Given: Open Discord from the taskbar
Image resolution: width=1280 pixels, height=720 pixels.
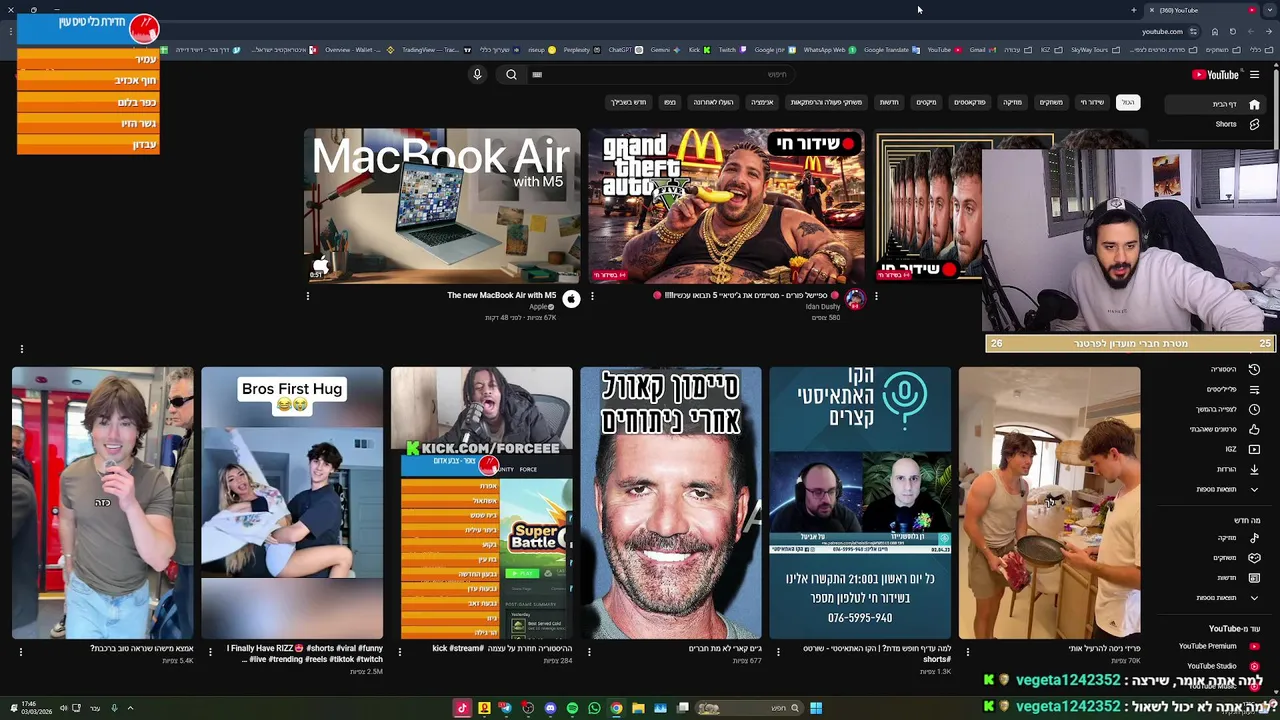Looking at the screenshot, I should coord(550,708).
